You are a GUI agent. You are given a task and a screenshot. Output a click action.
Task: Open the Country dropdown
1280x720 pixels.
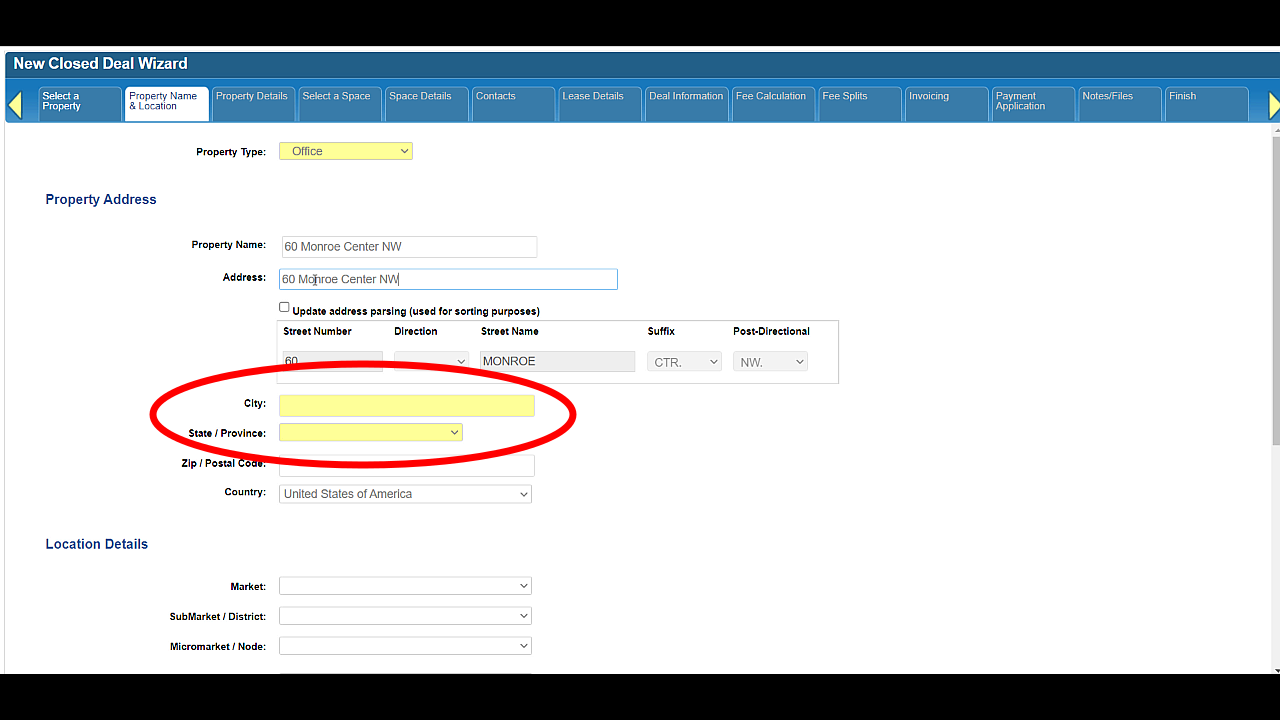[x=405, y=494]
